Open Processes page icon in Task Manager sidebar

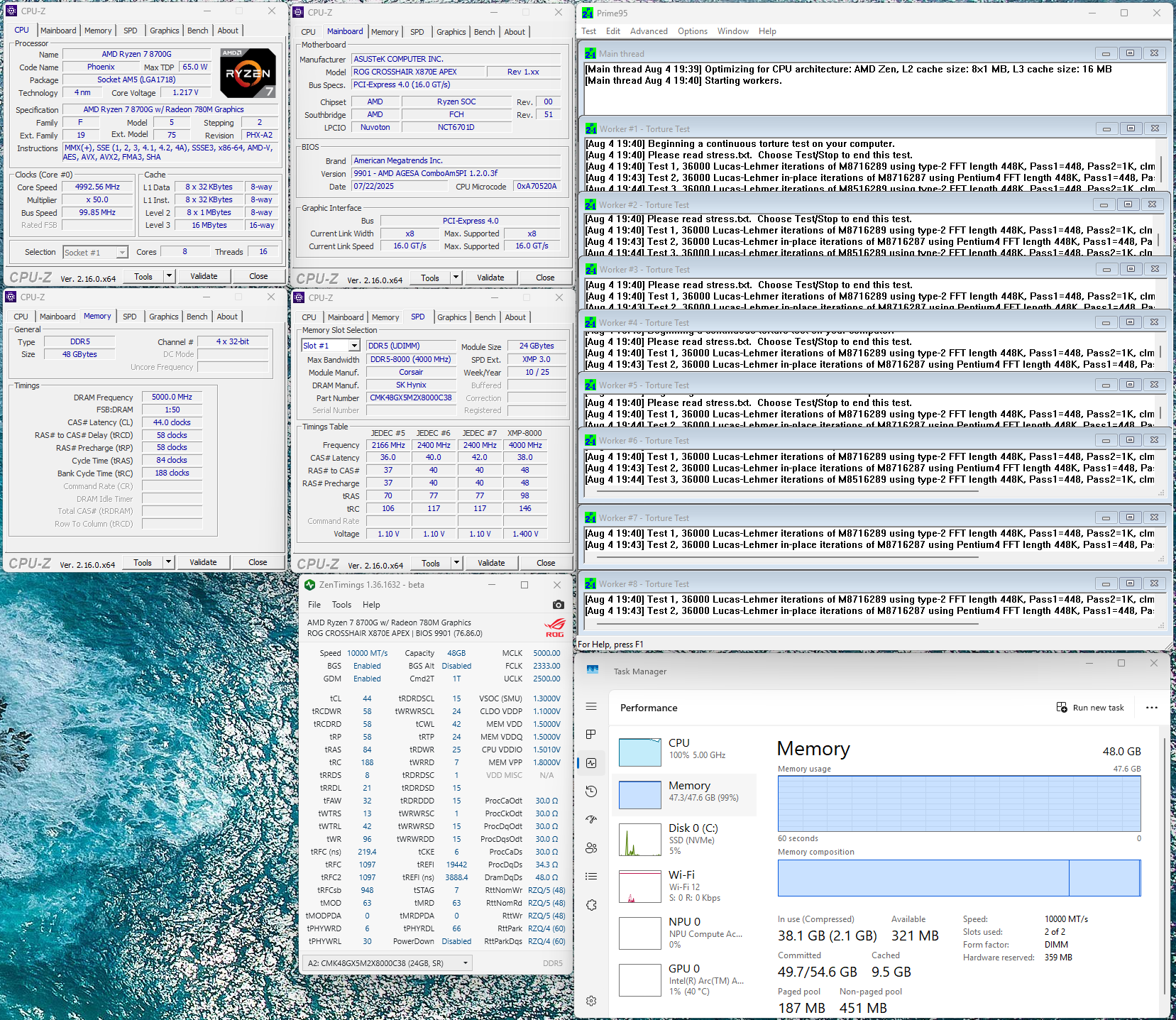click(591, 735)
